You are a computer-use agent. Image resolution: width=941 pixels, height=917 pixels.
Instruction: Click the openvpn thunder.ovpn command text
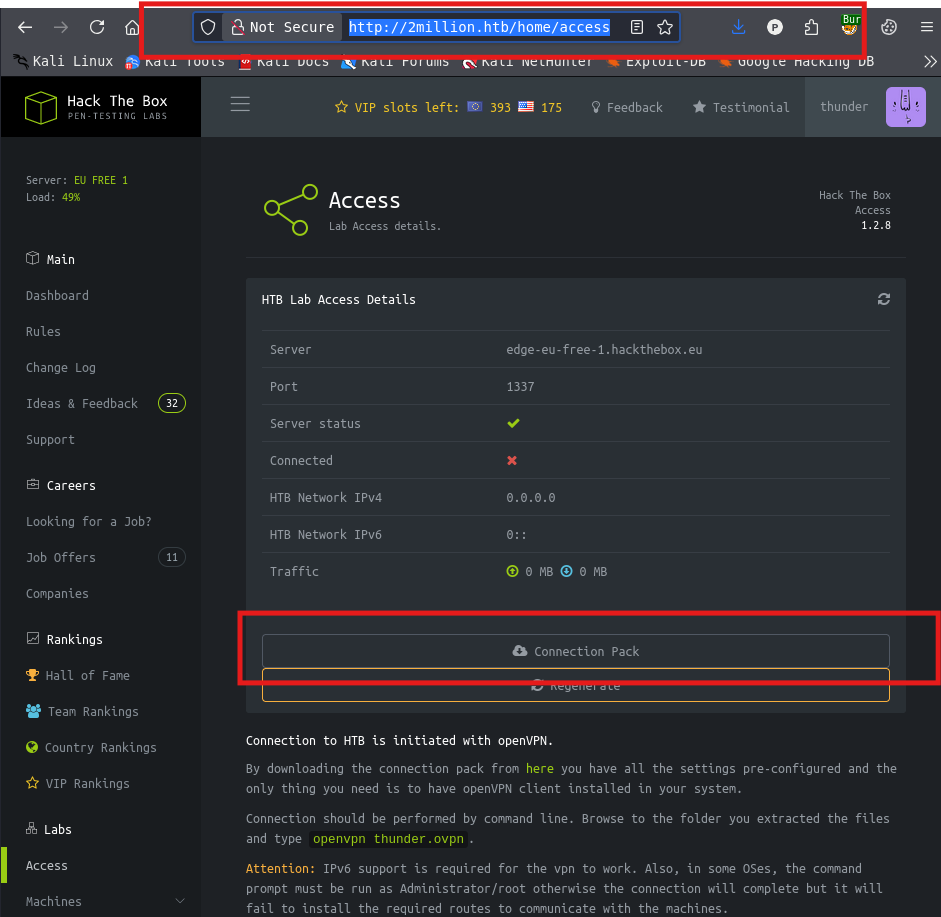point(388,838)
